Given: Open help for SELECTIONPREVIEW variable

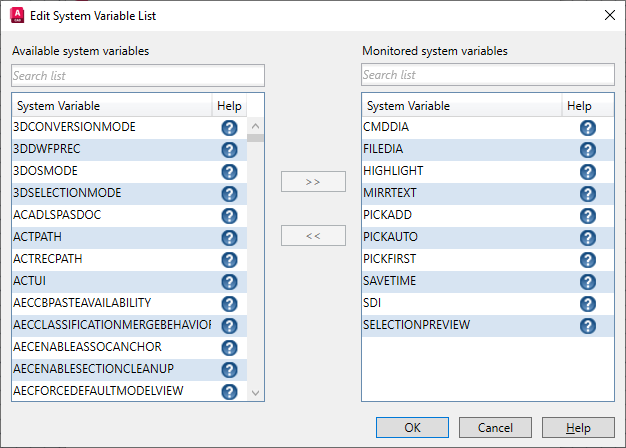Looking at the screenshot, I should (x=587, y=326).
